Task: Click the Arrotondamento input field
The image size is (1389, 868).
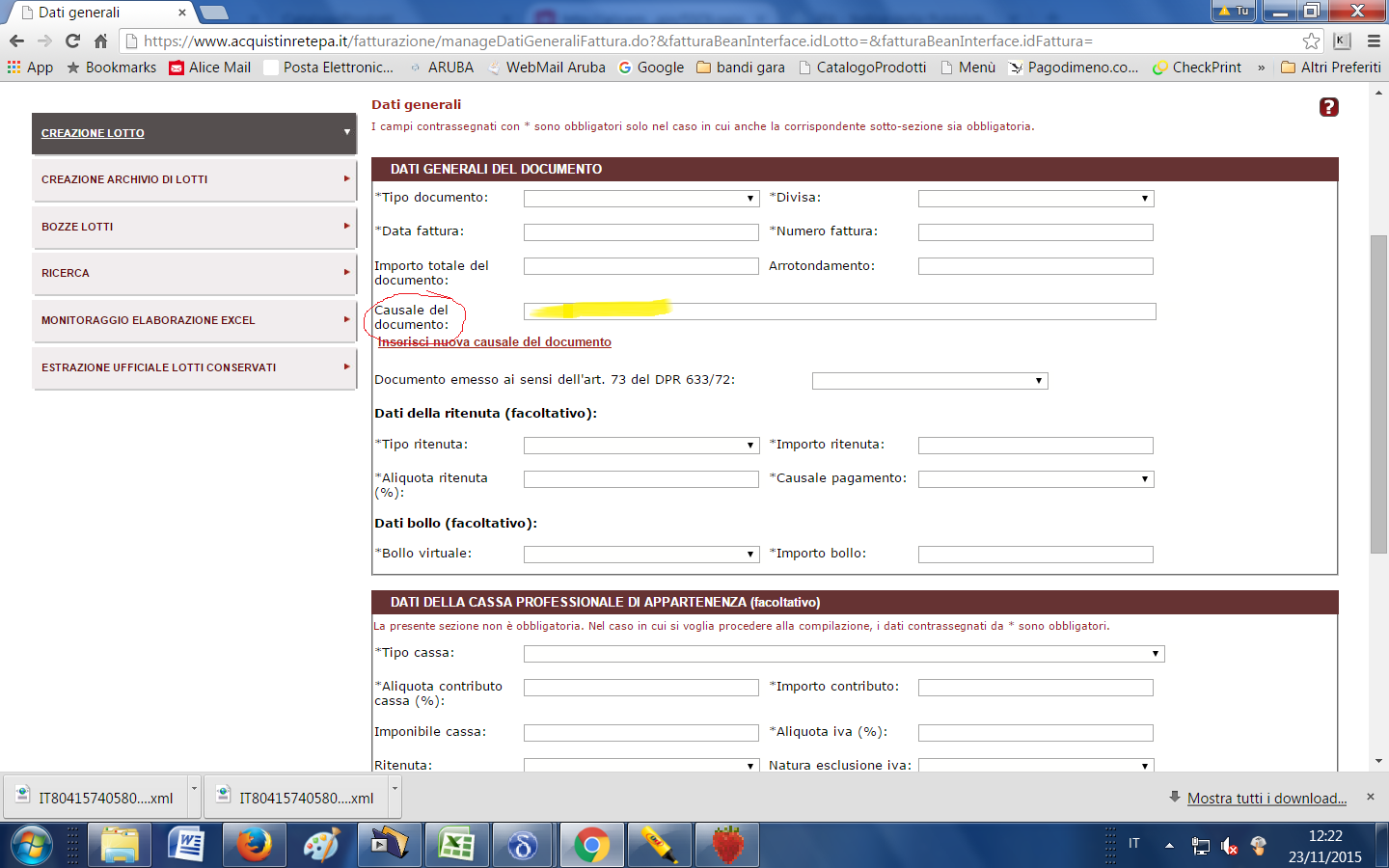Action: pyautogui.click(x=1036, y=266)
